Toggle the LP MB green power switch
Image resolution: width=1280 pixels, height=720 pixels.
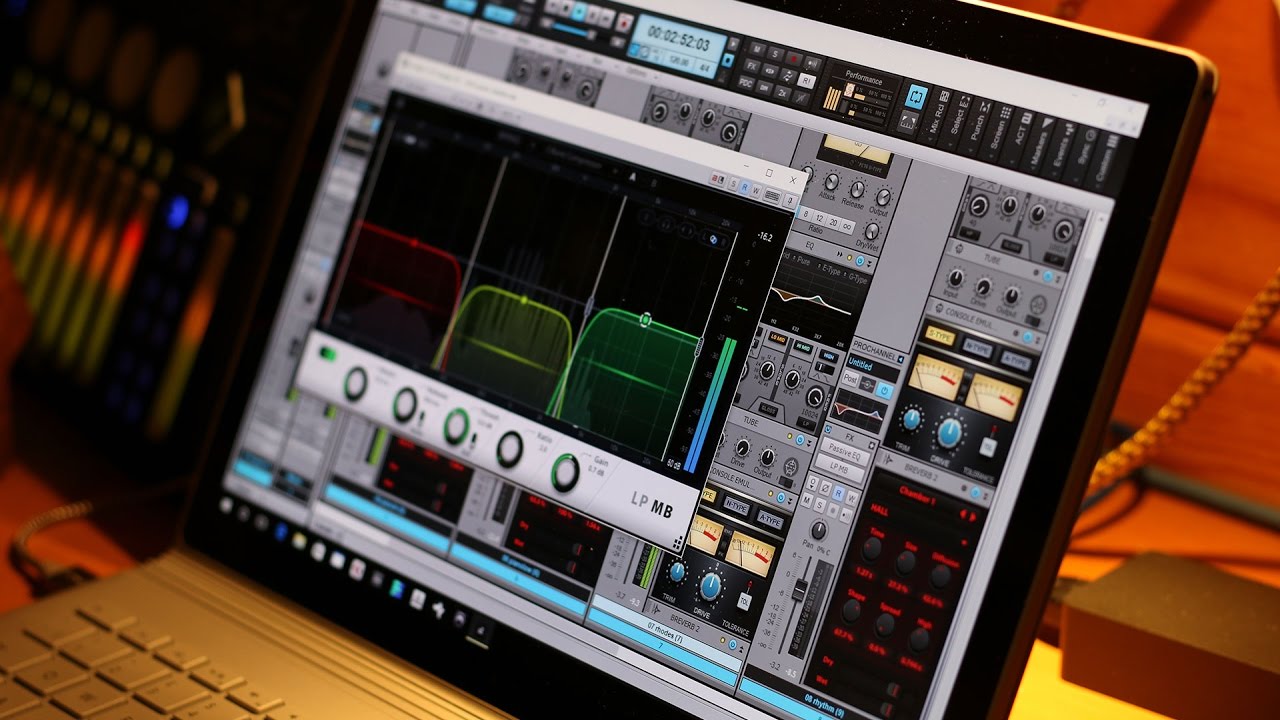click(x=330, y=354)
